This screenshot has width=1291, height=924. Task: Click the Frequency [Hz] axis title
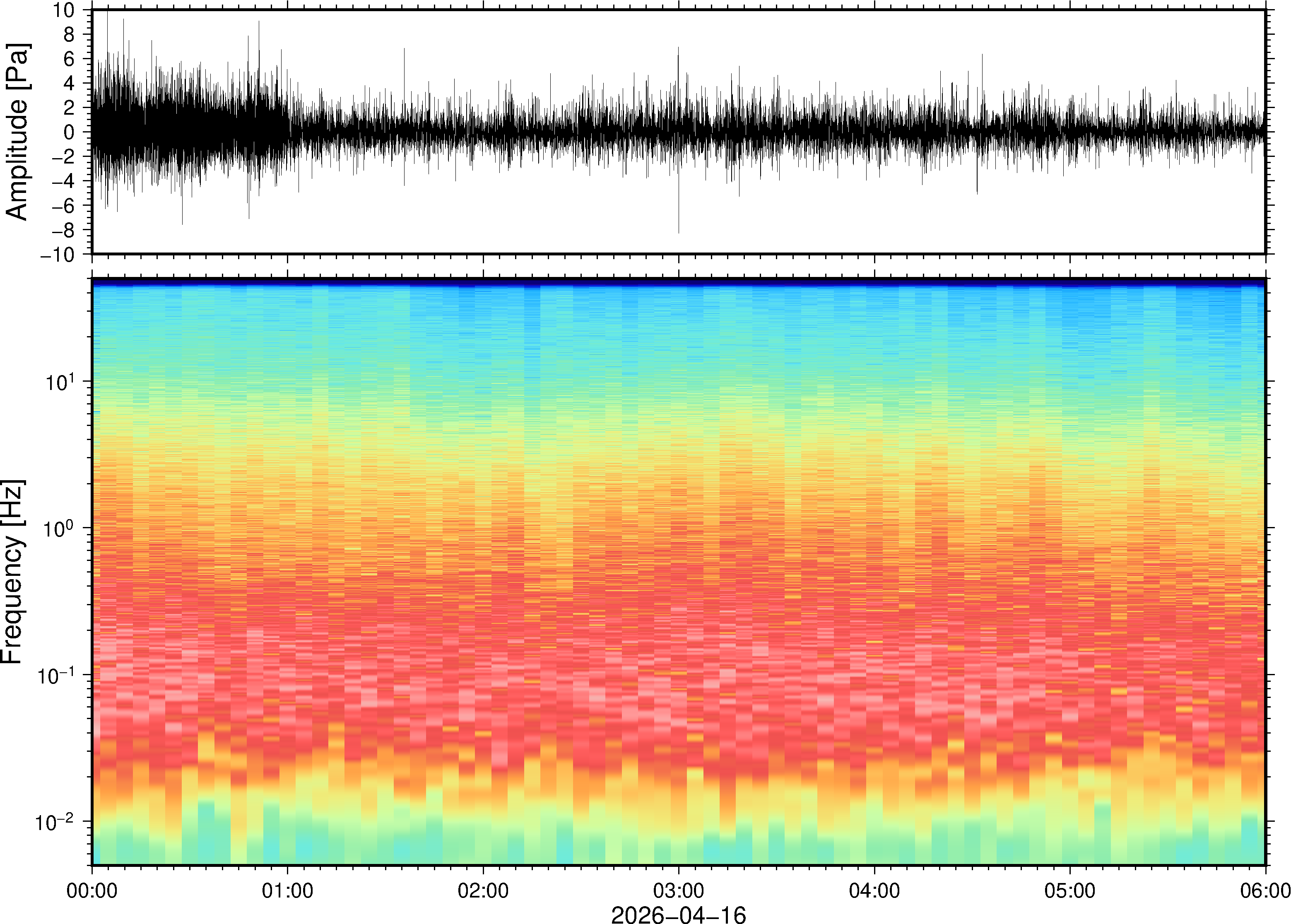pyautogui.click(x=12, y=572)
